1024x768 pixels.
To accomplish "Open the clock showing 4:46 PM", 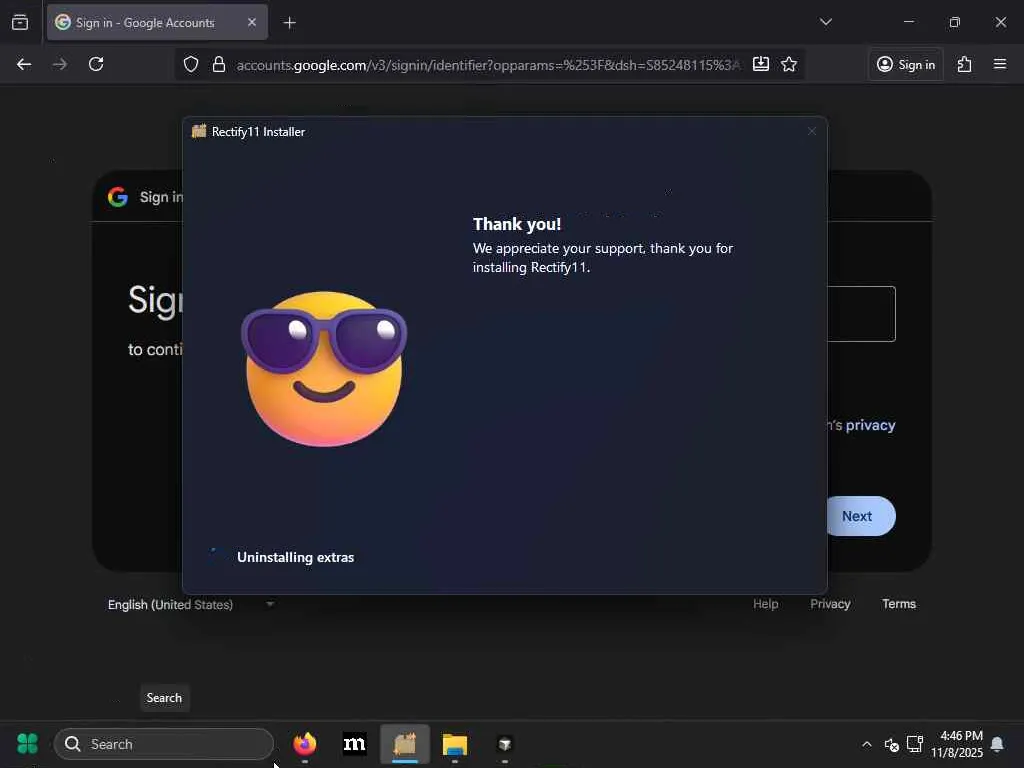I will tap(957, 744).
